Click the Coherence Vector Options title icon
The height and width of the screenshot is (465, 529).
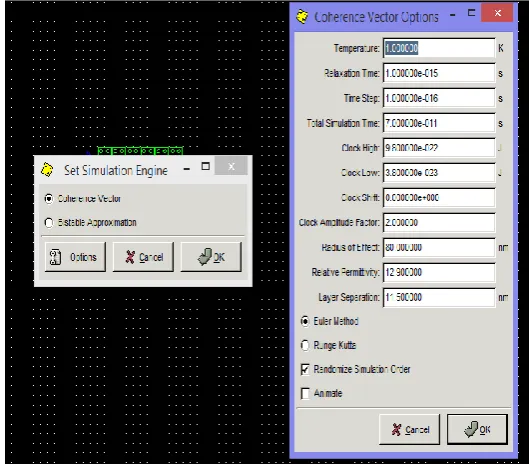tap(302, 17)
